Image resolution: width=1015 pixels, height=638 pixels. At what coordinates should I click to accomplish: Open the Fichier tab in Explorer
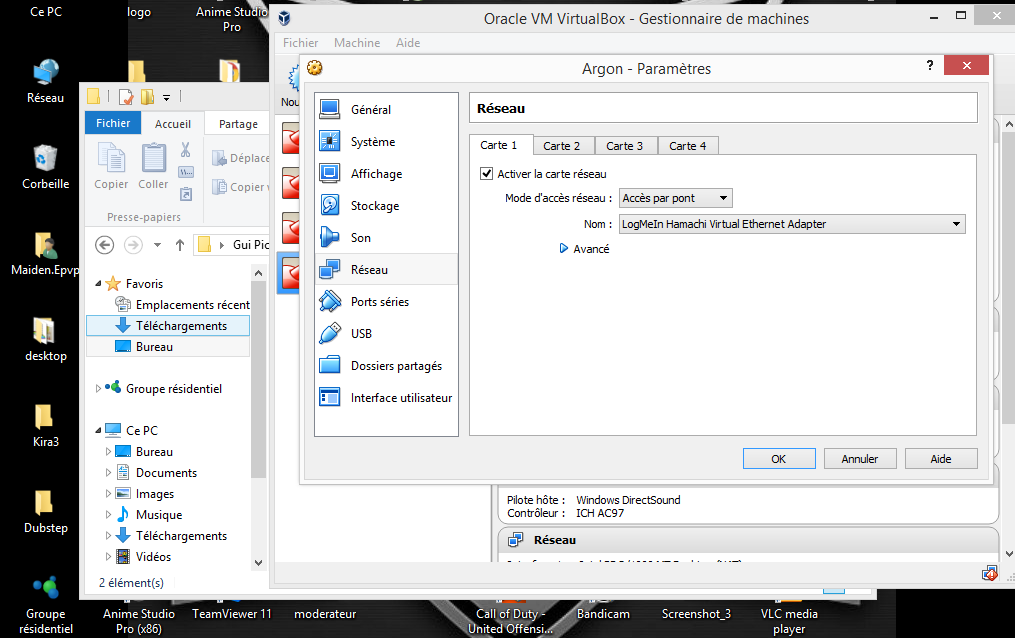[x=113, y=123]
